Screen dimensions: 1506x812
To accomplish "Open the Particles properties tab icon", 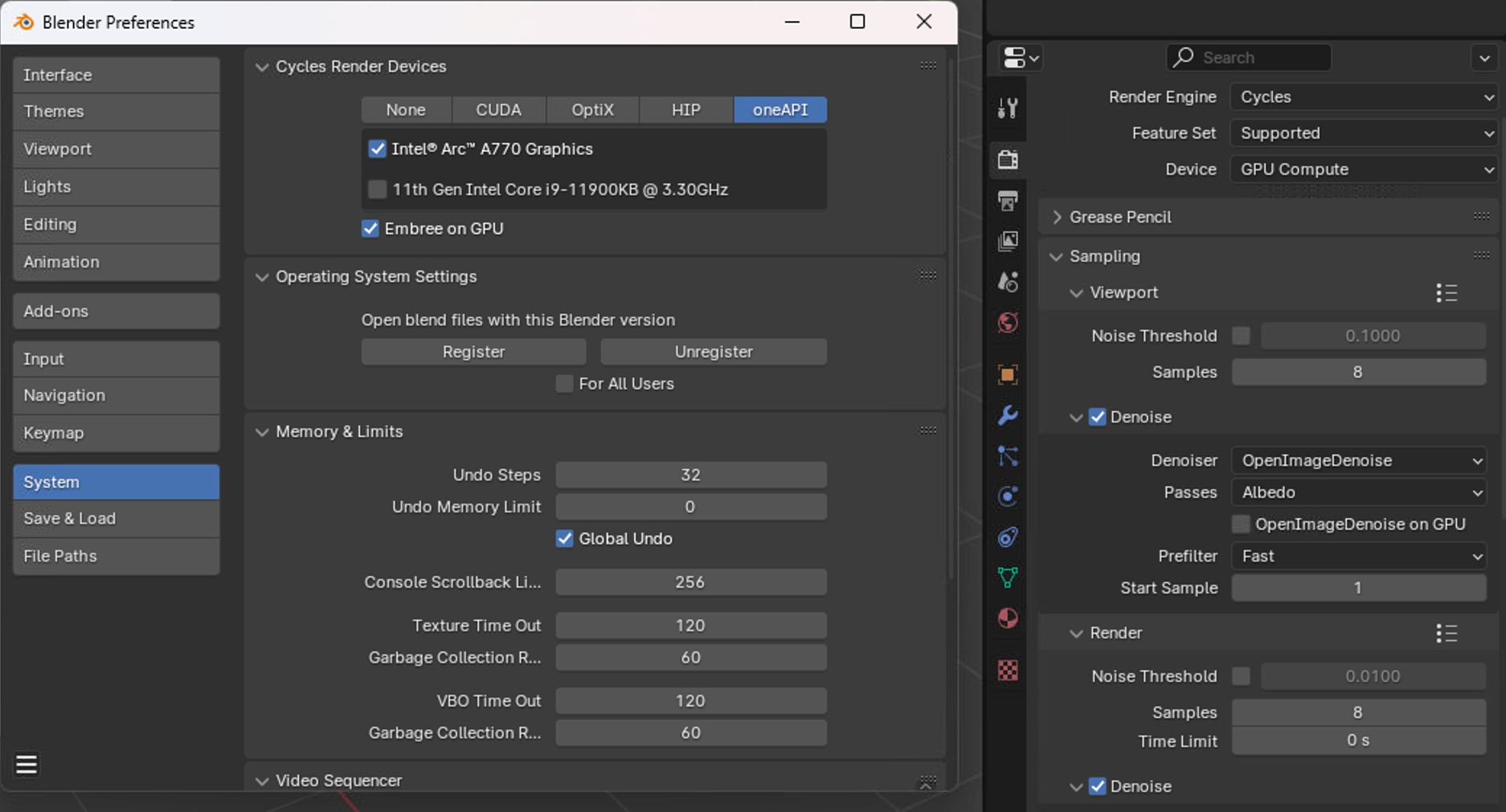I will (x=1008, y=456).
